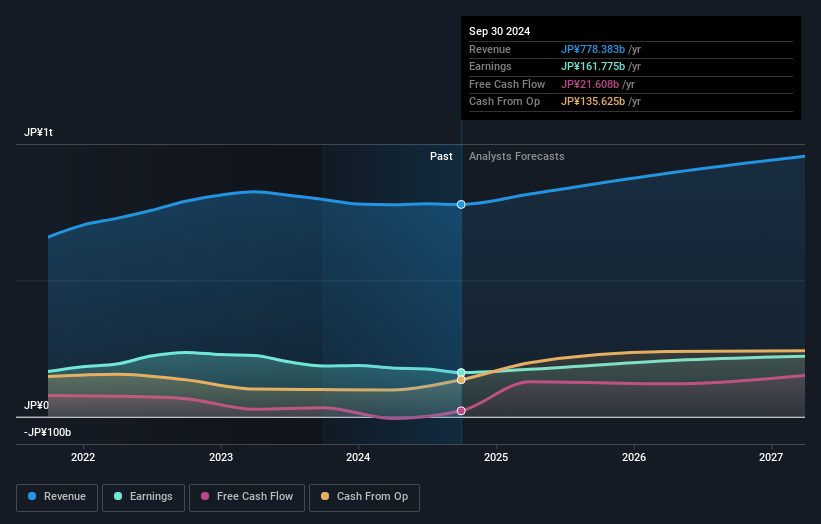This screenshot has height=524, width=821.
Task: Toggle the Revenue legend series
Action: click(x=57, y=497)
